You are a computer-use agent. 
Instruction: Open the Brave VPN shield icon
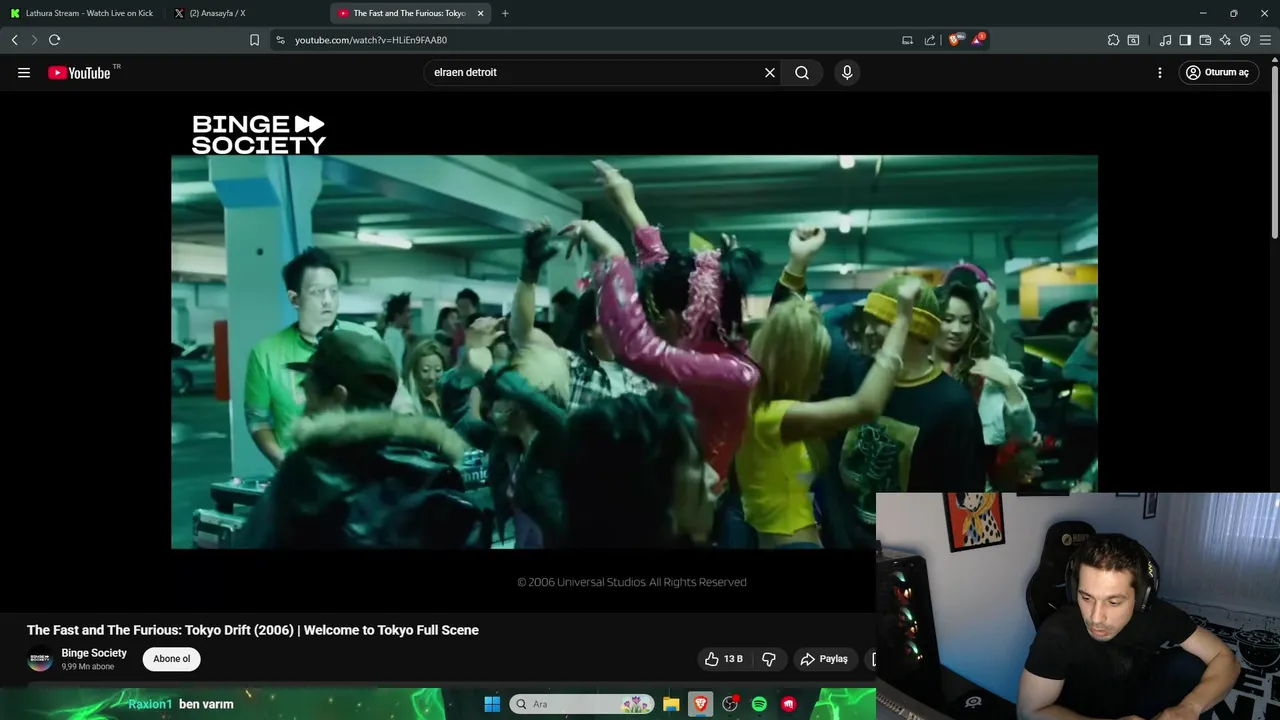[1245, 40]
